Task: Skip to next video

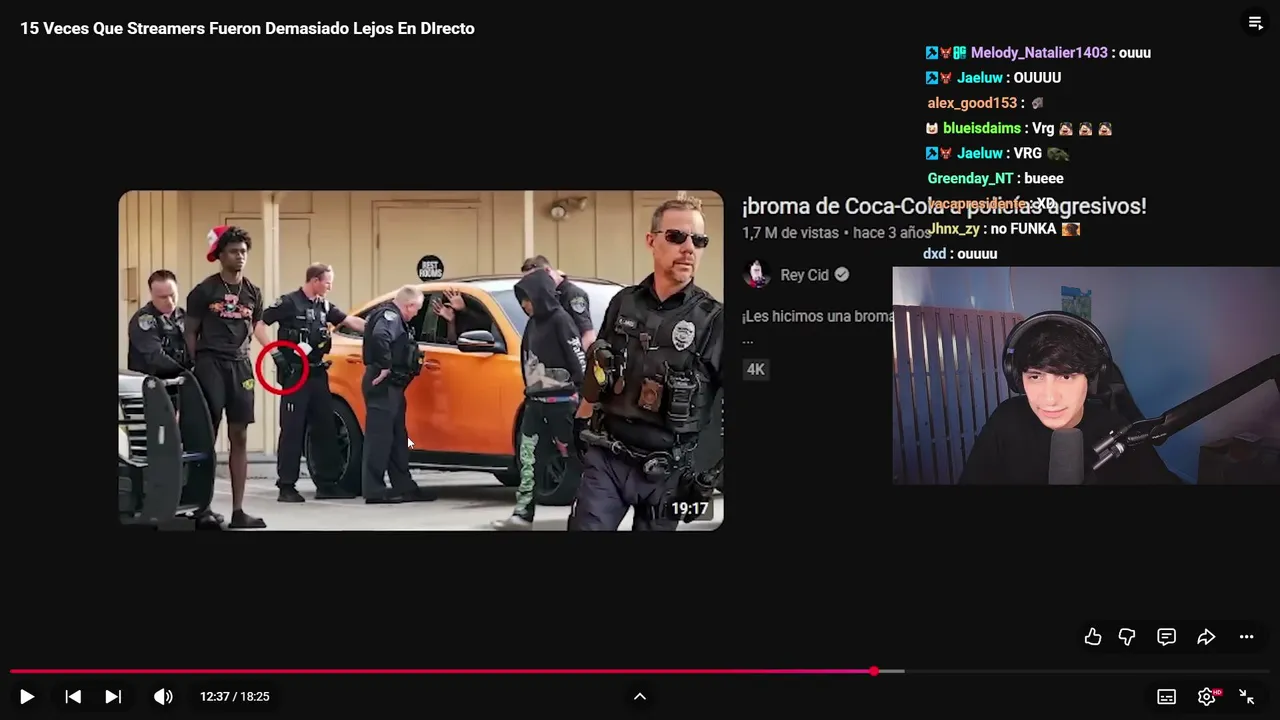Action: pyautogui.click(x=113, y=697)
